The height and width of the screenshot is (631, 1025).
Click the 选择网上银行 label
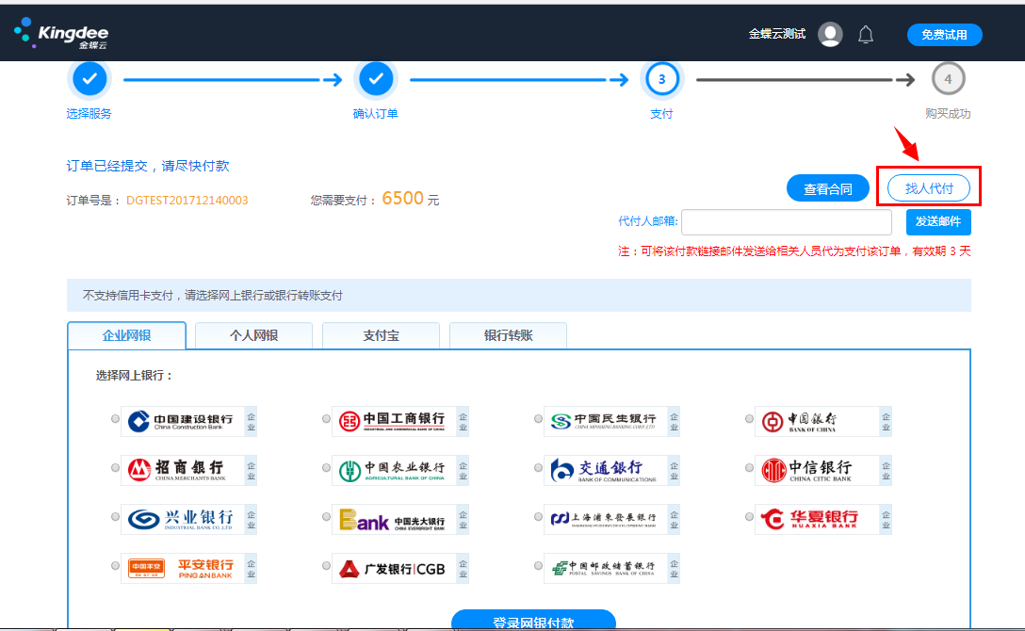tap(134, 375)
